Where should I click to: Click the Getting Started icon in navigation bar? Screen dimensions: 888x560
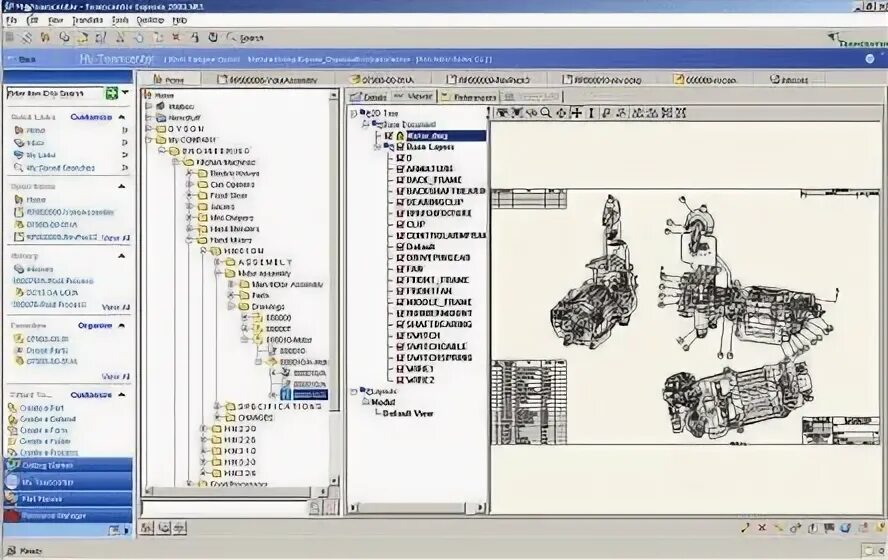(12, 465)
